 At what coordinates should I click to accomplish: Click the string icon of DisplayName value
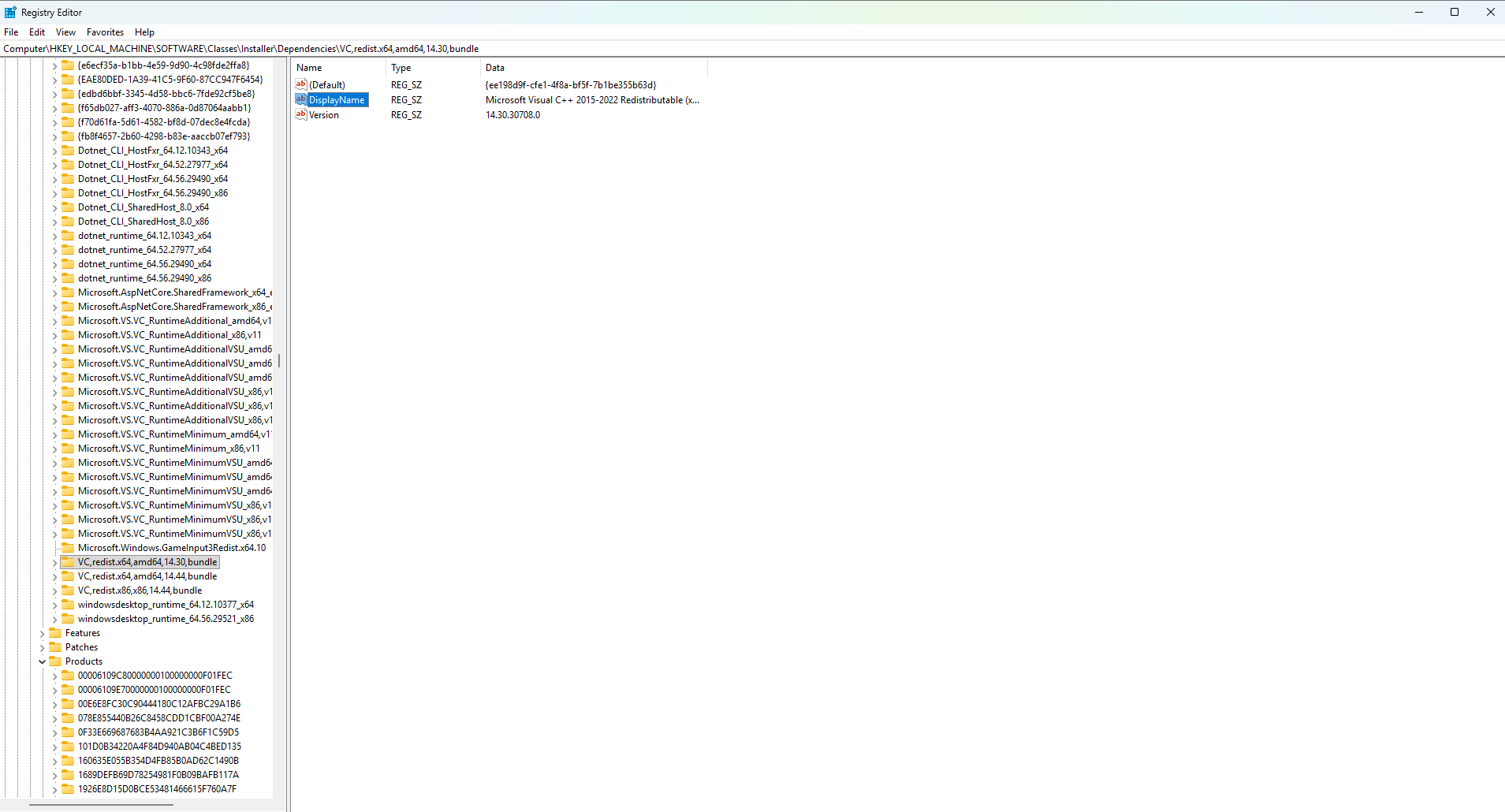point(300,99)
